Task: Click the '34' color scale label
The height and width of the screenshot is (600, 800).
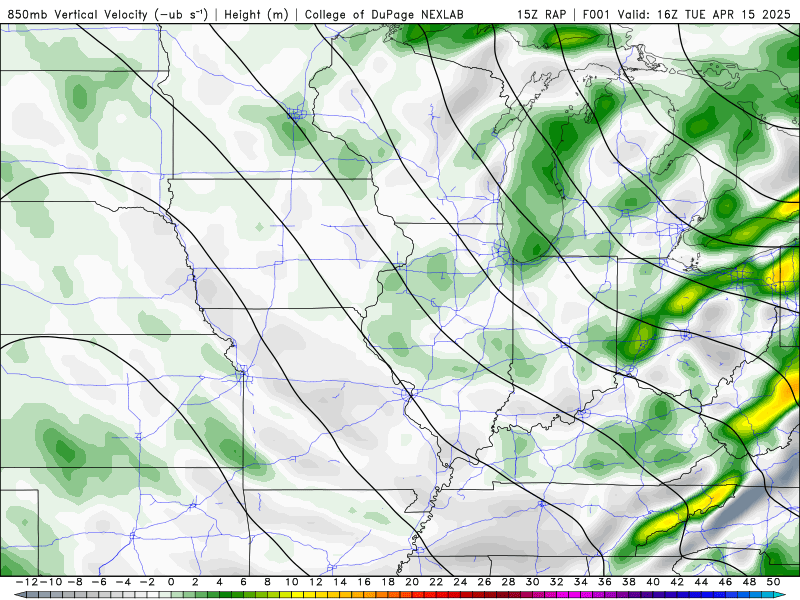Action: coord(581,582)
